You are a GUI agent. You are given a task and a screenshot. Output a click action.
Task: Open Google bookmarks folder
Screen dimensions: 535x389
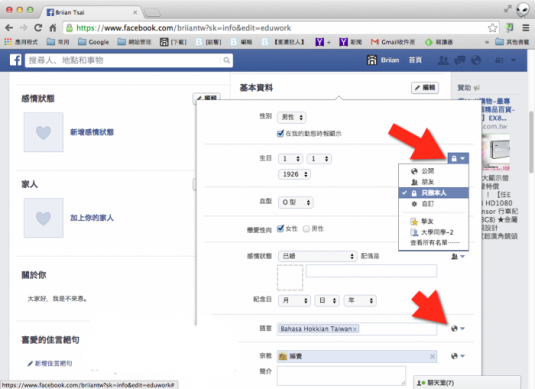click(x=93, y=42)
